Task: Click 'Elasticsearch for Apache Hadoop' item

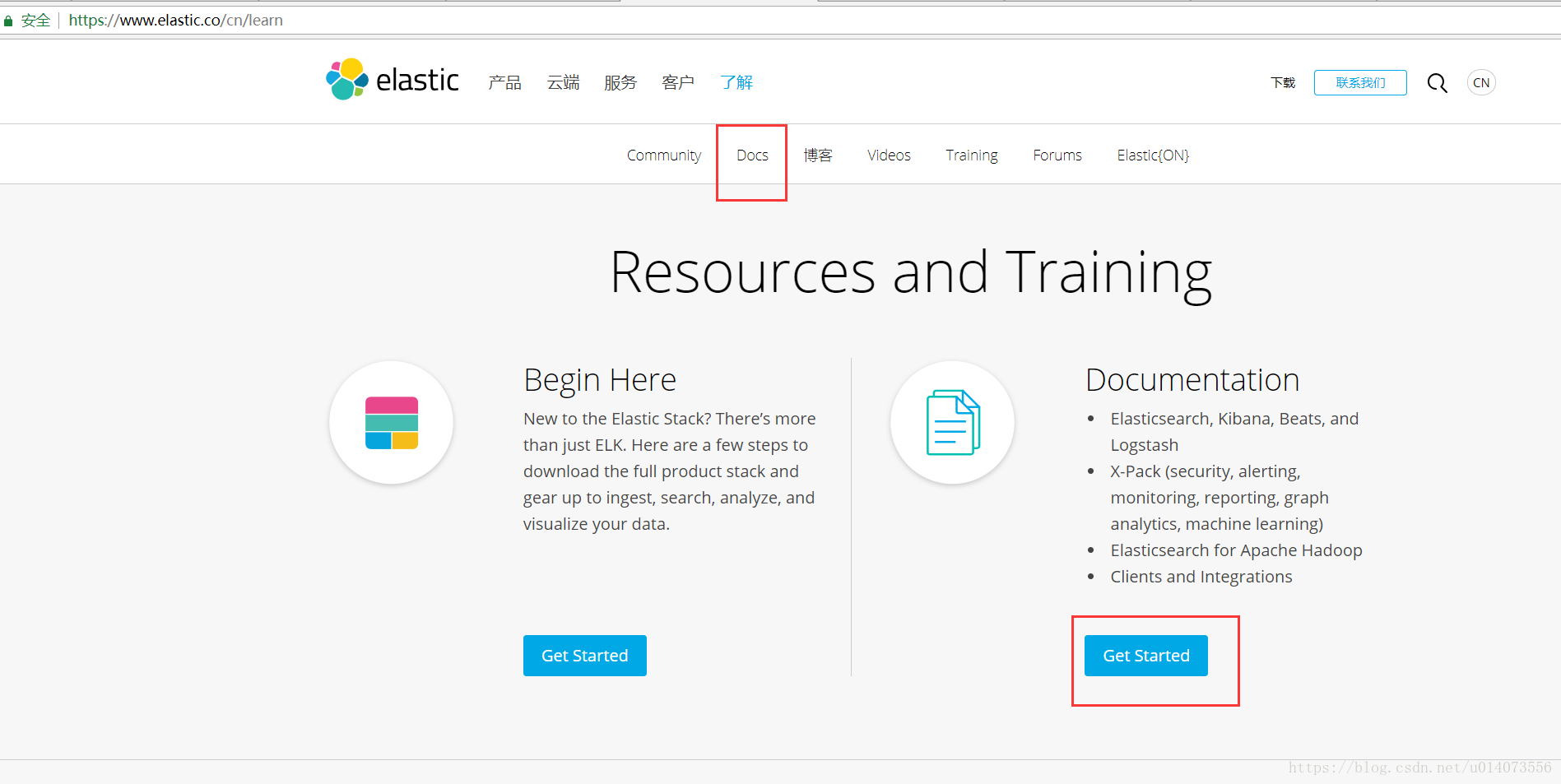Action: click(x=1236, y=550)
